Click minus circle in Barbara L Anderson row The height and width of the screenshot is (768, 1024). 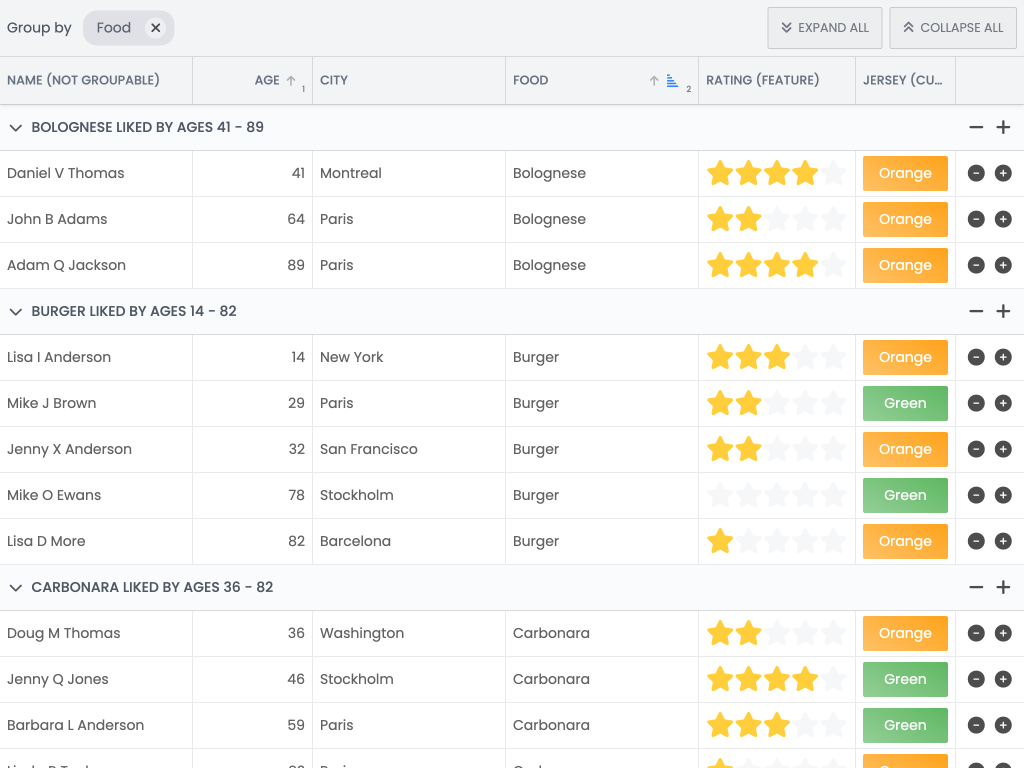click(x=976, y=726)
